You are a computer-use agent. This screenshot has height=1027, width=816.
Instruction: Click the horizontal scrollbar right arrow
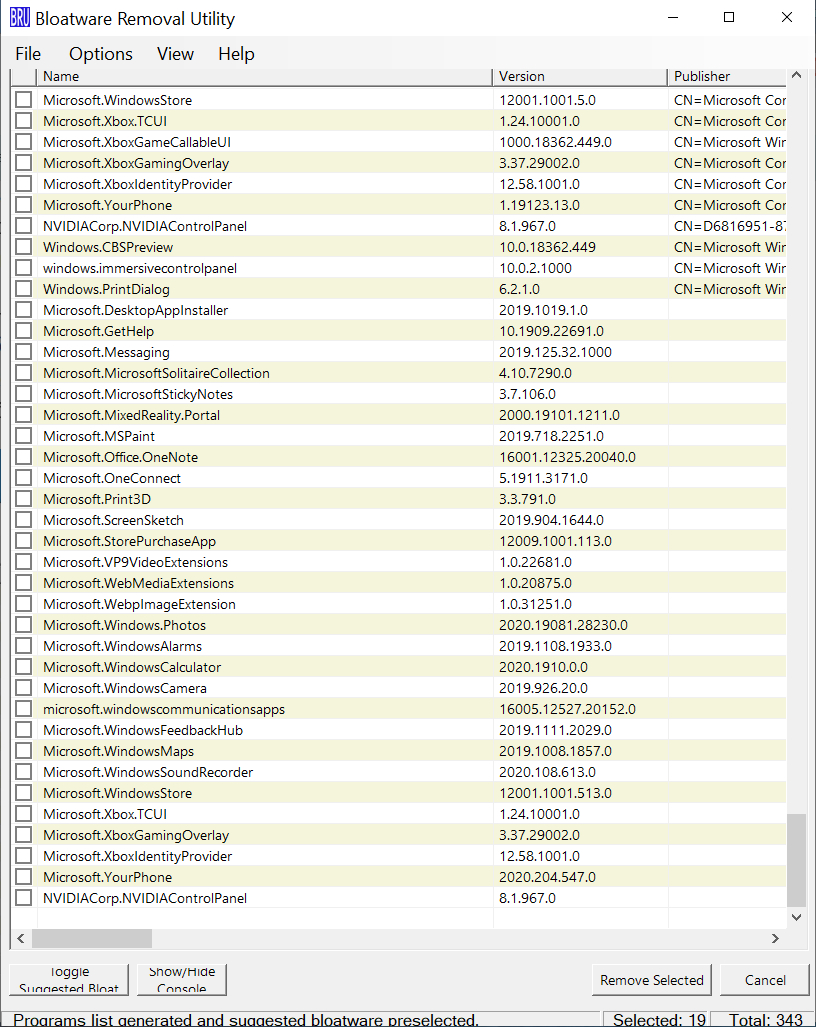point(775,938)
